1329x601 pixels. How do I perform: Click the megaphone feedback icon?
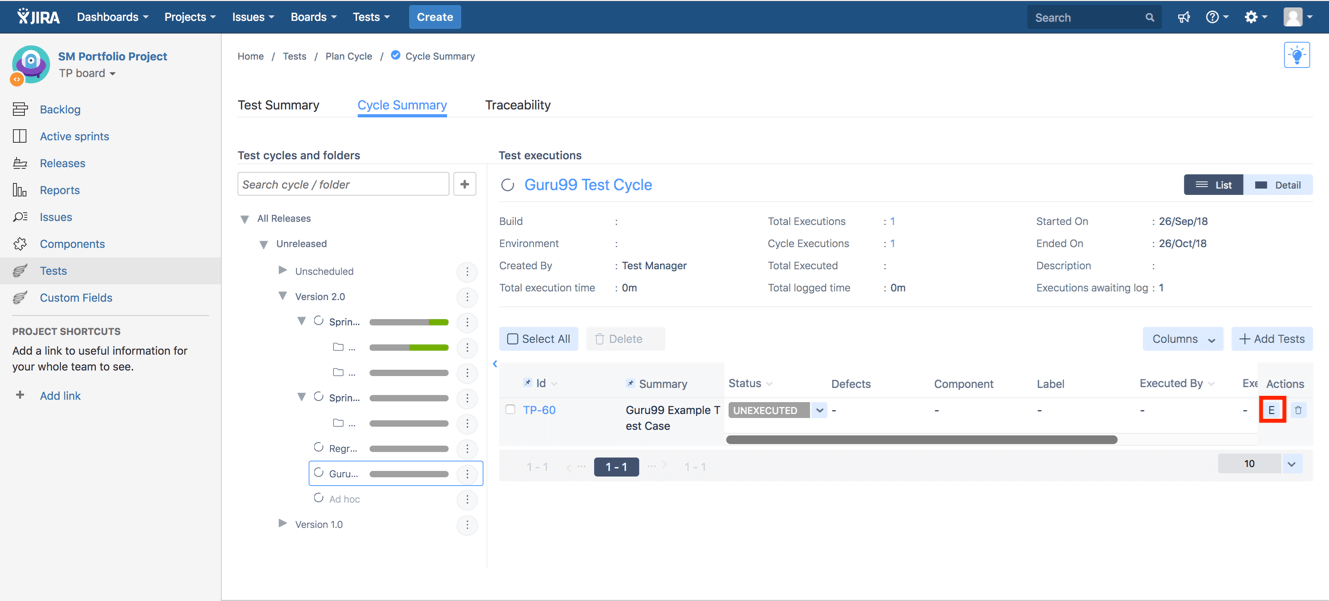(x=1184, y=17)
